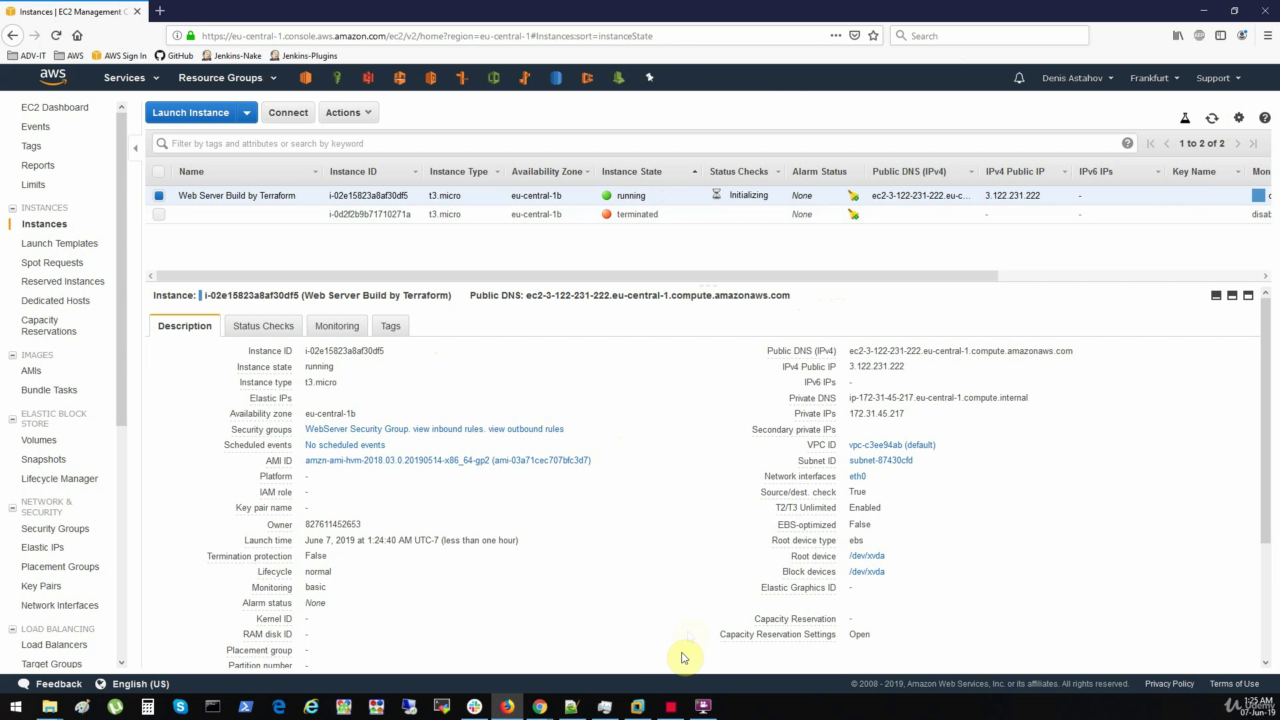Click the help question mark above the table
The width and height of the screenshot is (1280, 720).
click(x=1265, y=118)
